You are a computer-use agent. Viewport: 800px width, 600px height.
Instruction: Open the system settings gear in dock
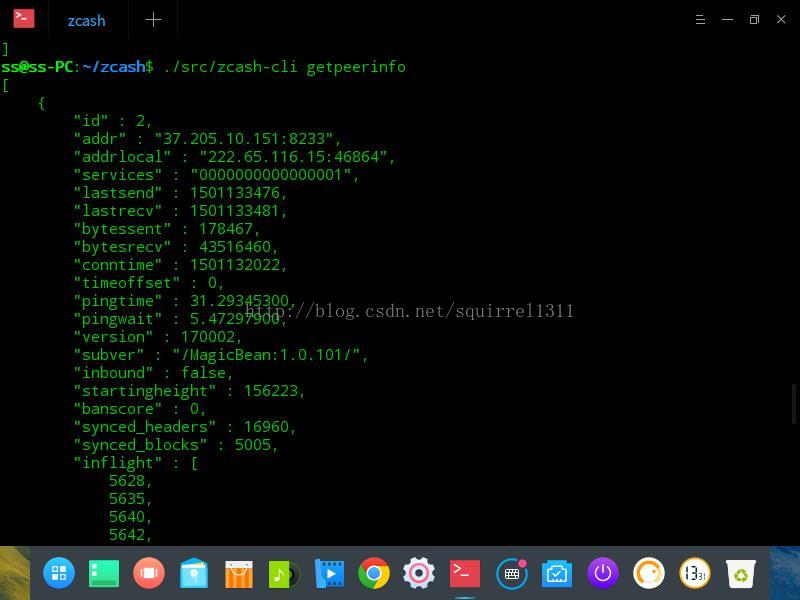click(419, 572)
